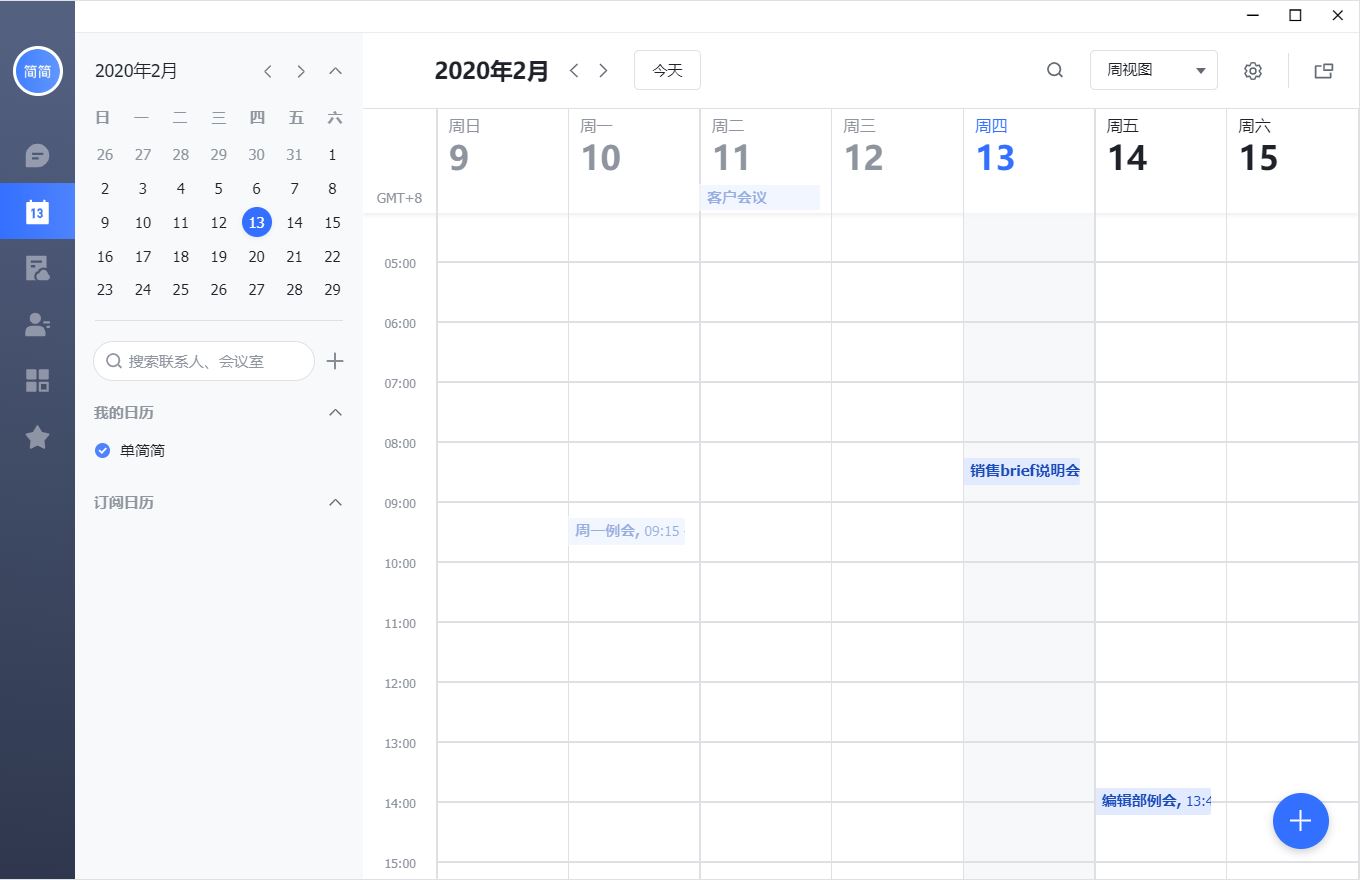This screenshot has height=880, width=1360.
Task: Open the messenger icon in the left sidebar
Action: pyautogui.click(x=37, y=155)
